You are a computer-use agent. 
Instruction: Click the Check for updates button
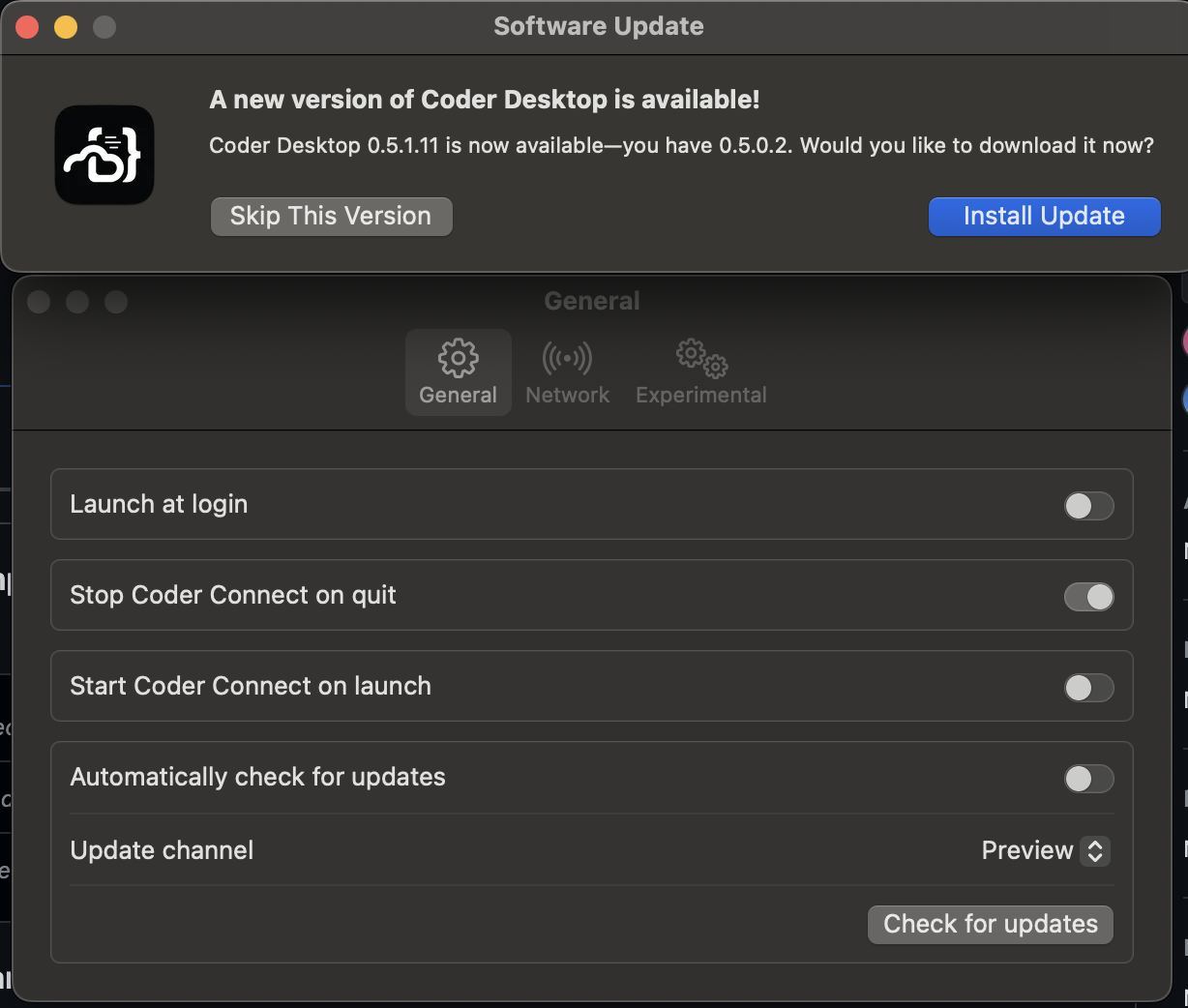991,924
